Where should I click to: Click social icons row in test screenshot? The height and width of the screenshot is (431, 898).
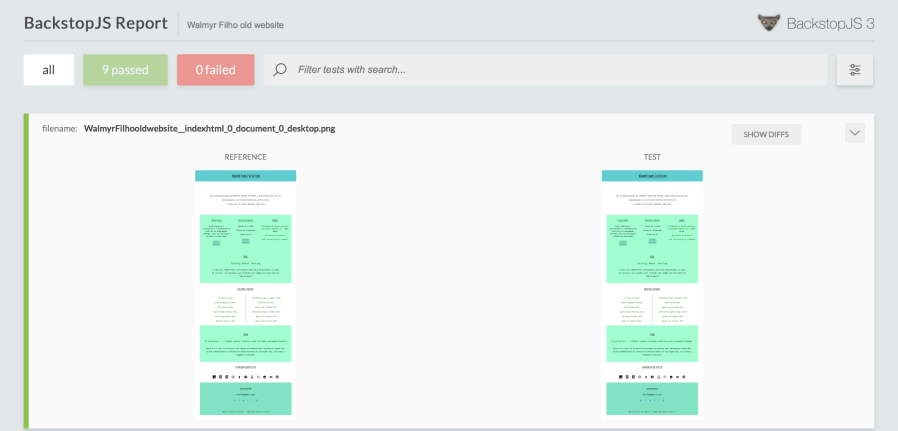coord(652,376)
